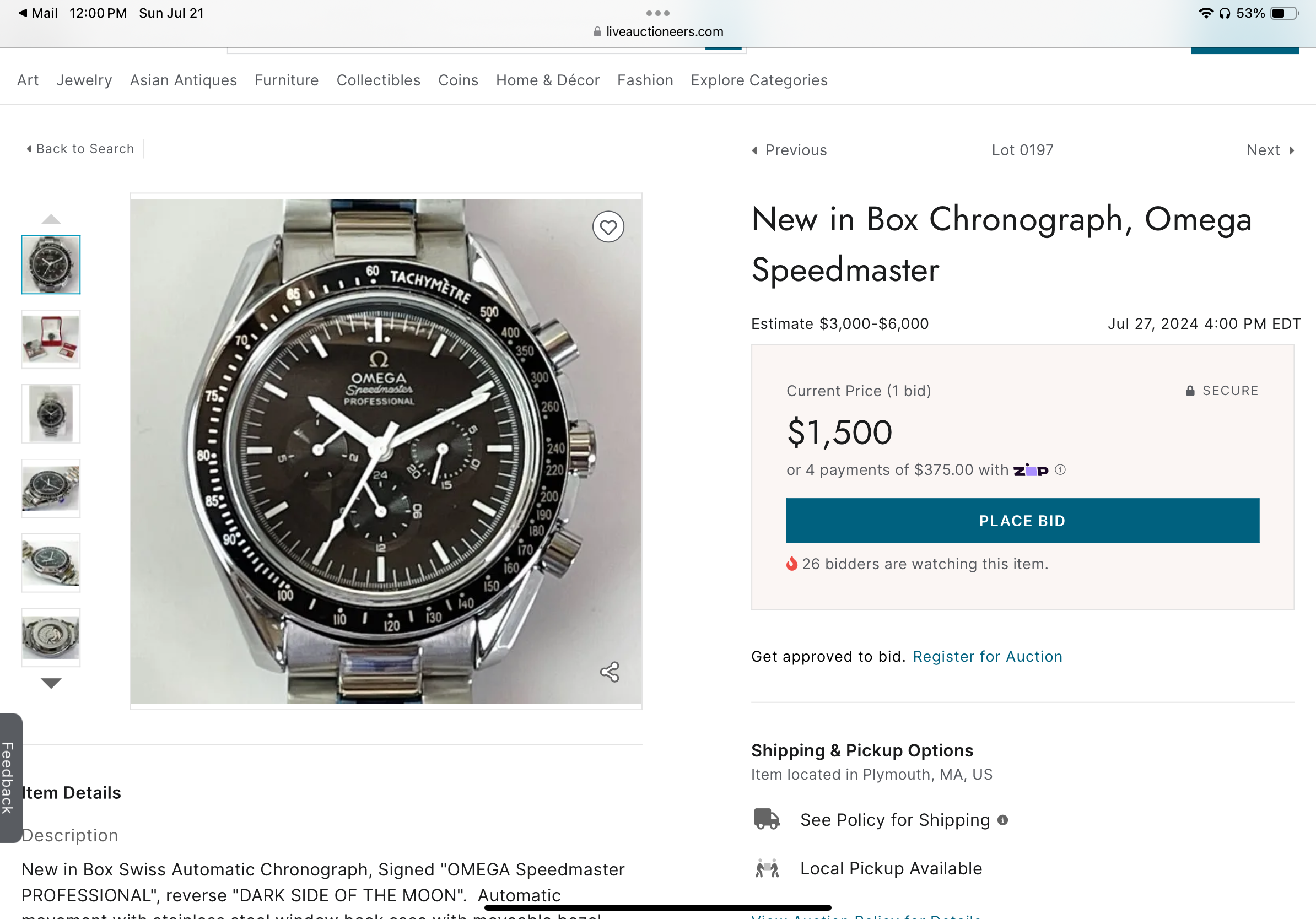Go to Next lot

pos(1270,150)
